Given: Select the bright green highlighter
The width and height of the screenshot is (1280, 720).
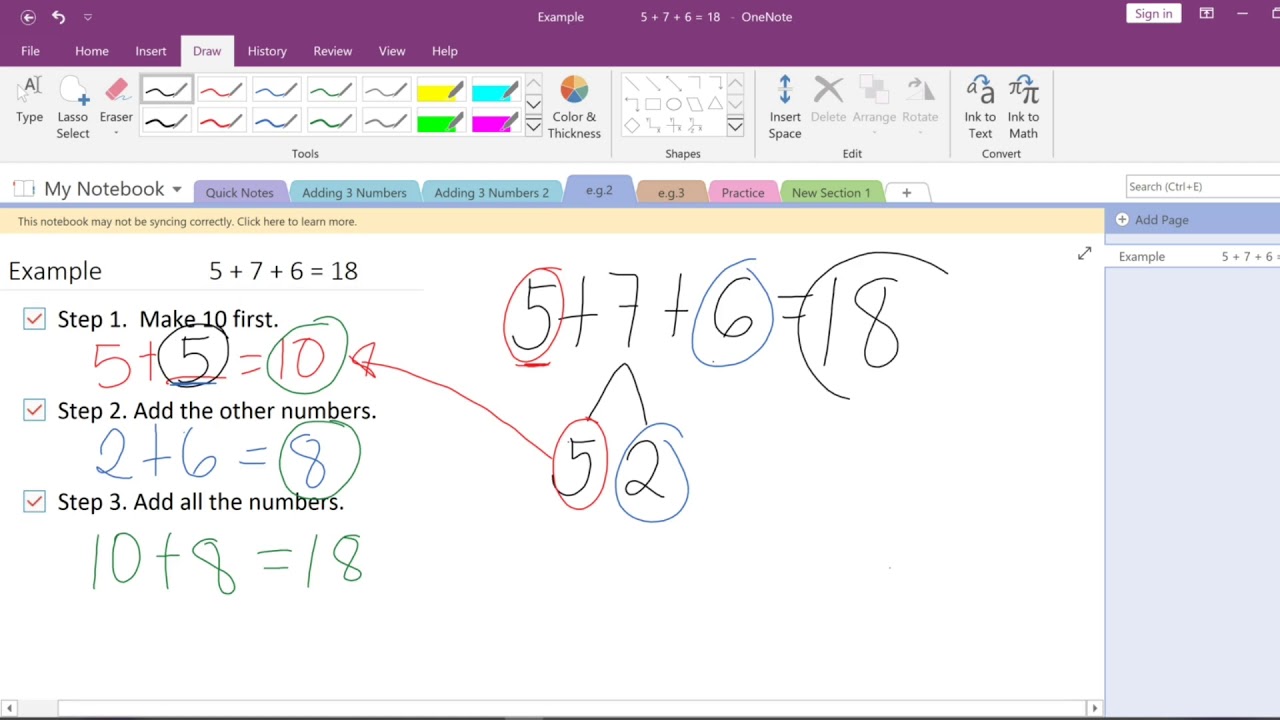Looking at the screenshot, I should (x=440, y=122).
